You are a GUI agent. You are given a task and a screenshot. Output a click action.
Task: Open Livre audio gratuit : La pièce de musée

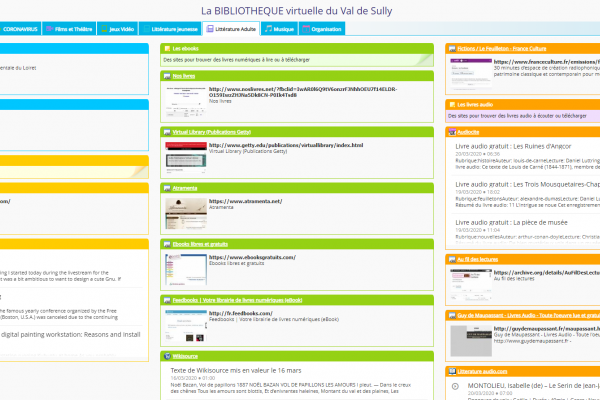coord(511,222)
